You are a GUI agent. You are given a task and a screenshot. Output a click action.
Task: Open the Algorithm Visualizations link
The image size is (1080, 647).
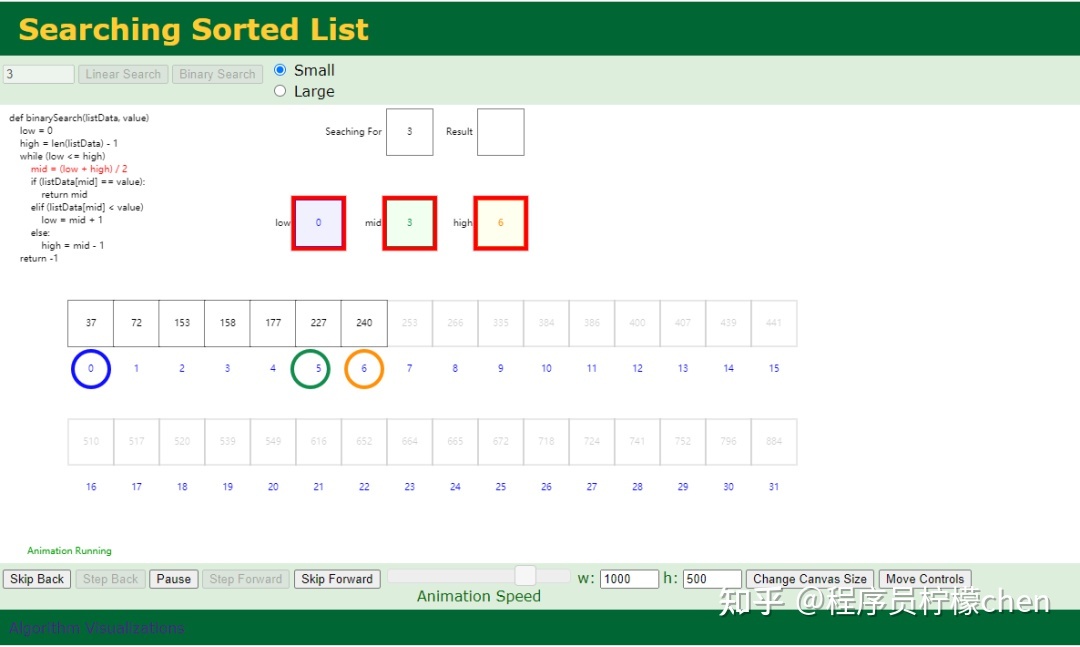[97, 628]
